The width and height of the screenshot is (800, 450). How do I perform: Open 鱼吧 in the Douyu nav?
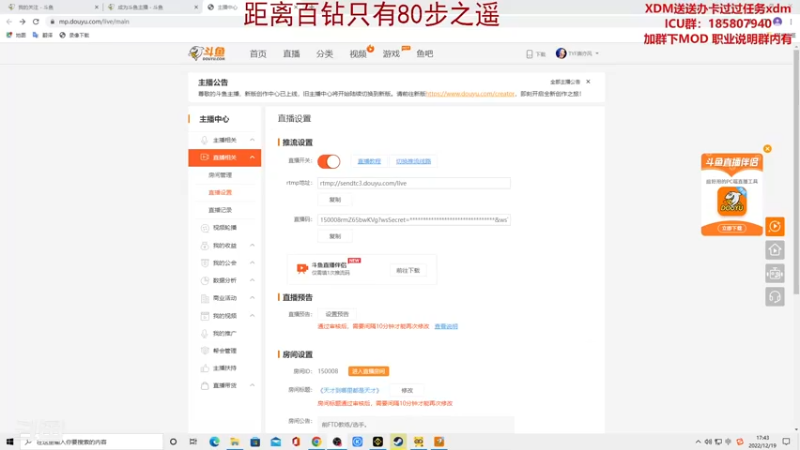pos(424,54)
